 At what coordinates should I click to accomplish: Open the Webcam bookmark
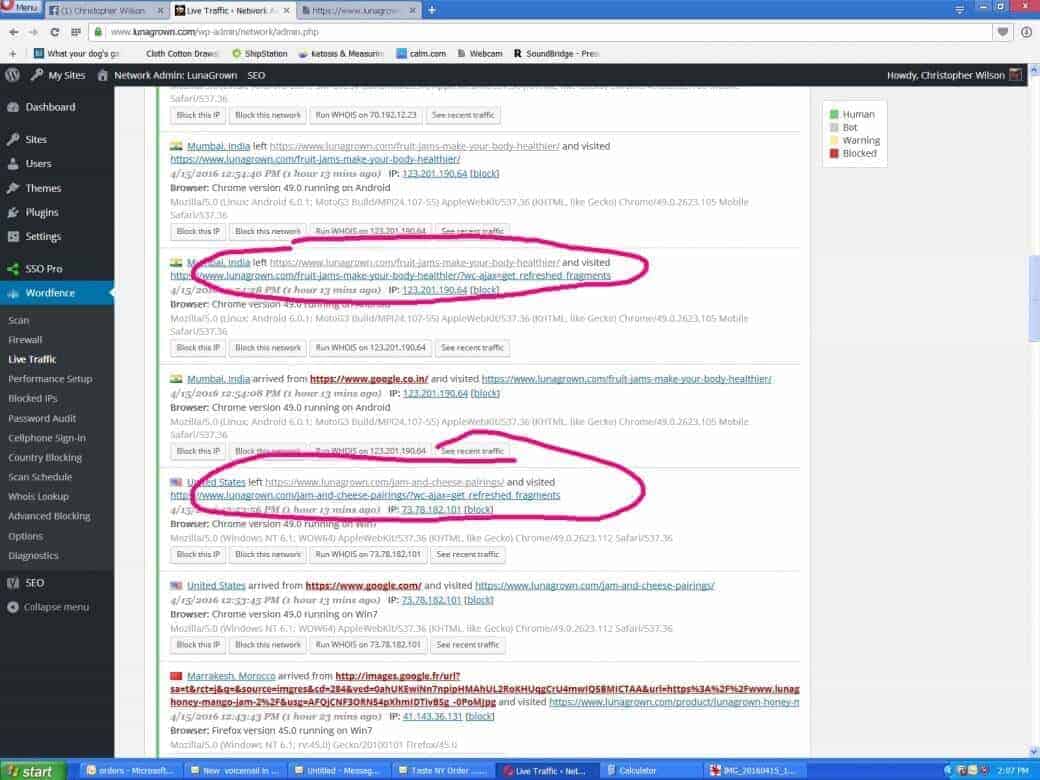(480, 53)
